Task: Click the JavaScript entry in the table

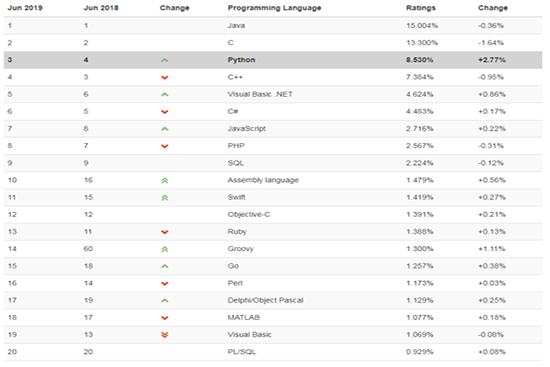Action: [247, 129]
